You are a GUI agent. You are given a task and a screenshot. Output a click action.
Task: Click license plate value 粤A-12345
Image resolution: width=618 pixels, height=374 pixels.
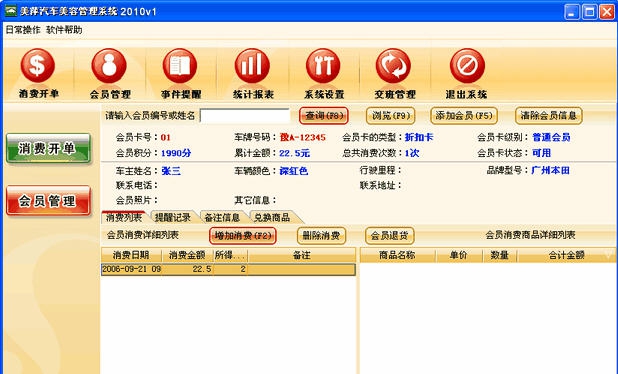[x=303, y=137]
